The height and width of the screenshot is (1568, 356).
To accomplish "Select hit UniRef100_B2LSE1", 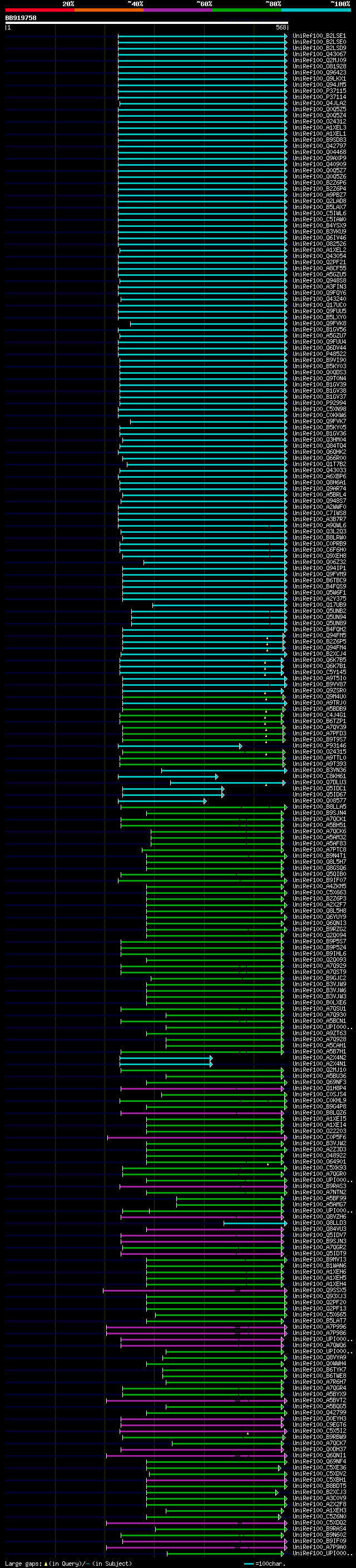I will 319,36.
